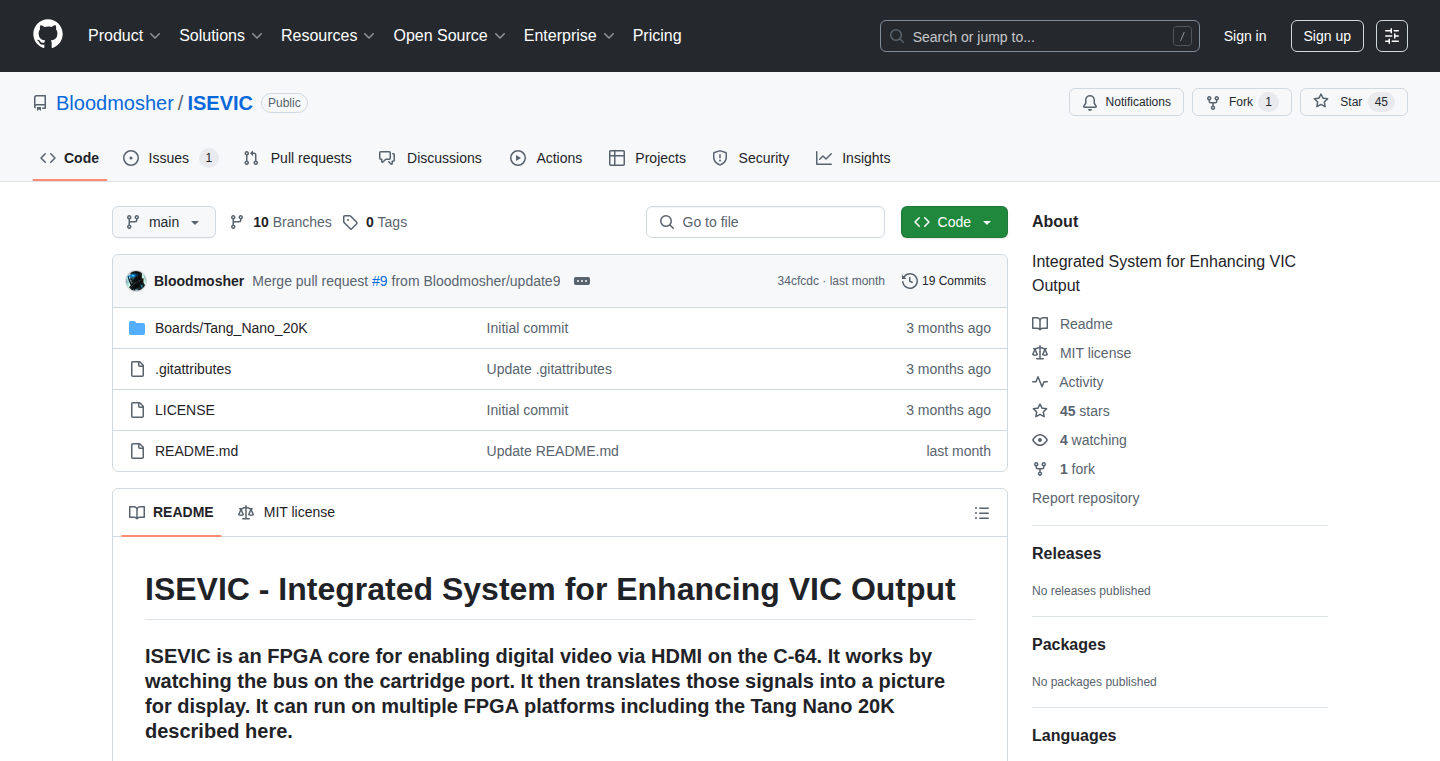
Task: Open pull request #9 link
Action: coord(380,281)
